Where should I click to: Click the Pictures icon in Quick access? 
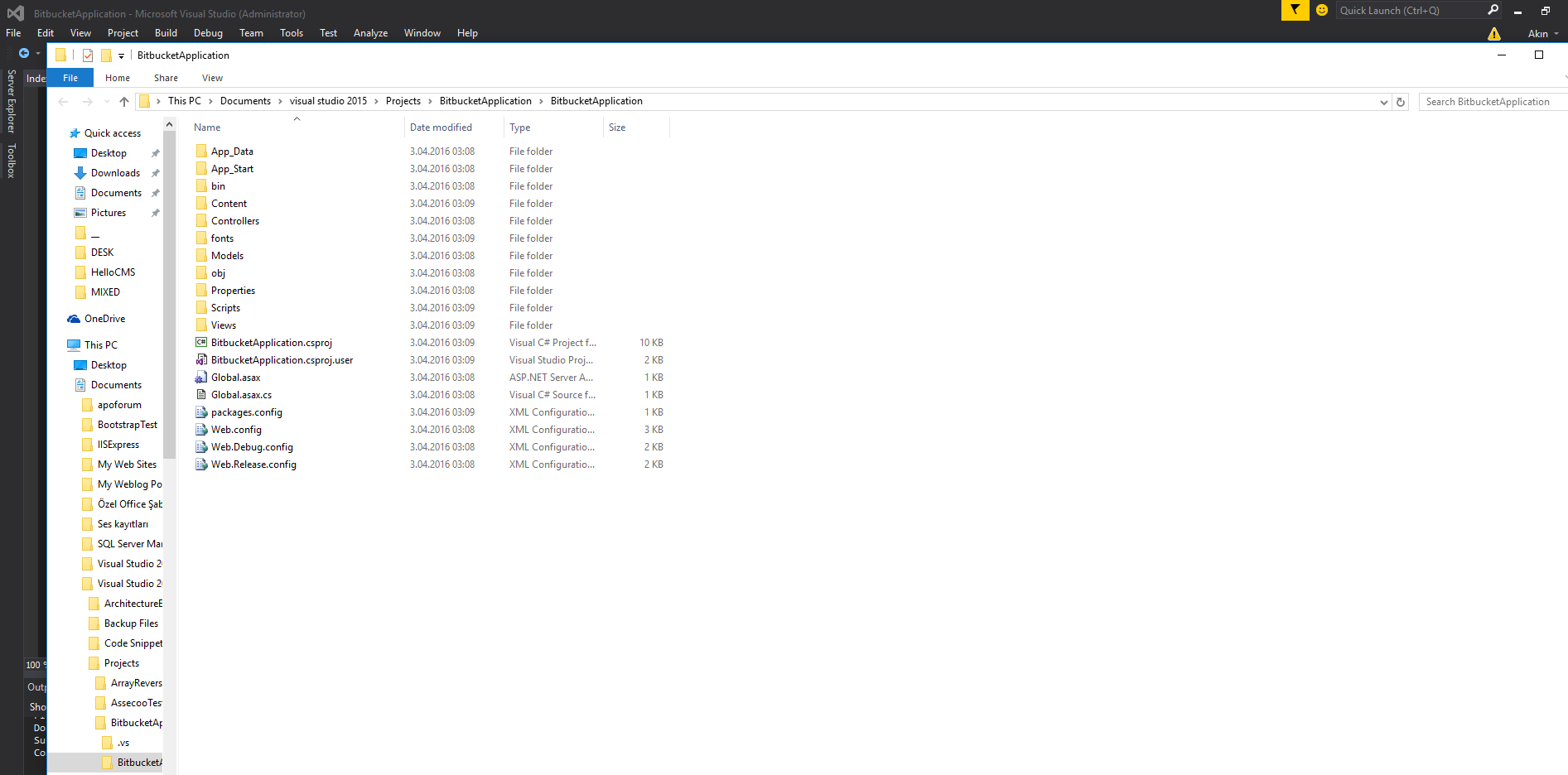[80, 213]
